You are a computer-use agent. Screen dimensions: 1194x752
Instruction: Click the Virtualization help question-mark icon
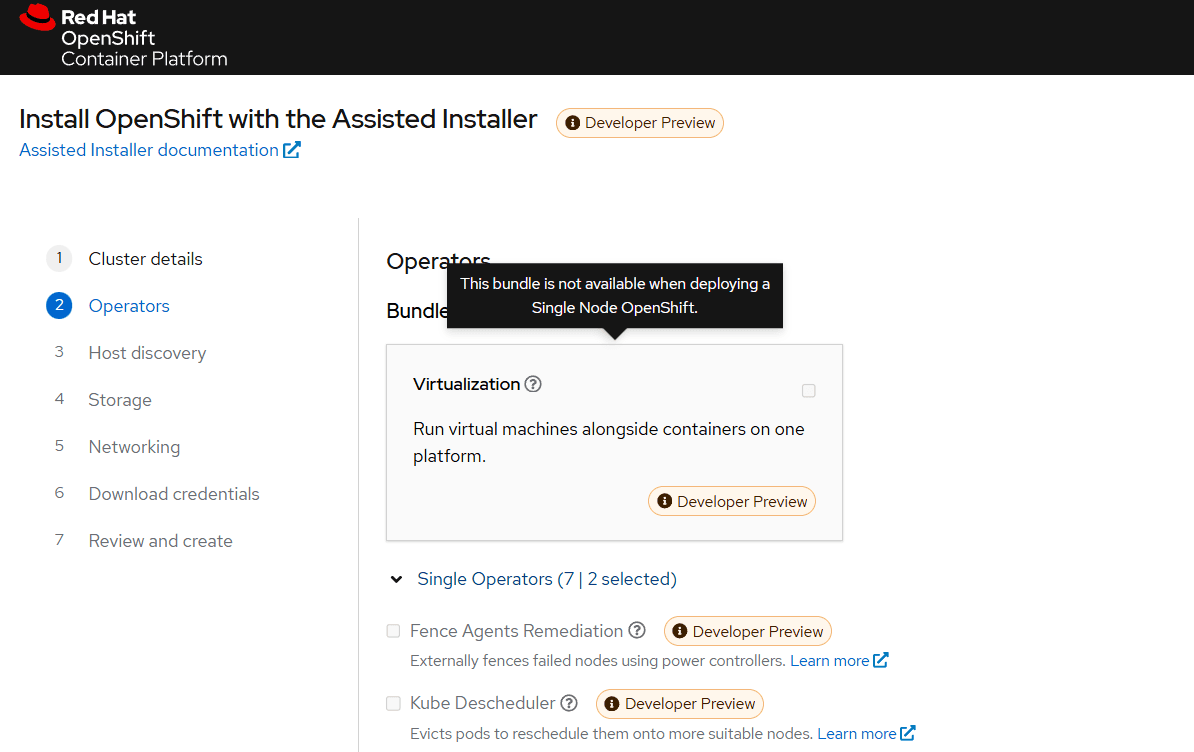coord(533,384)
